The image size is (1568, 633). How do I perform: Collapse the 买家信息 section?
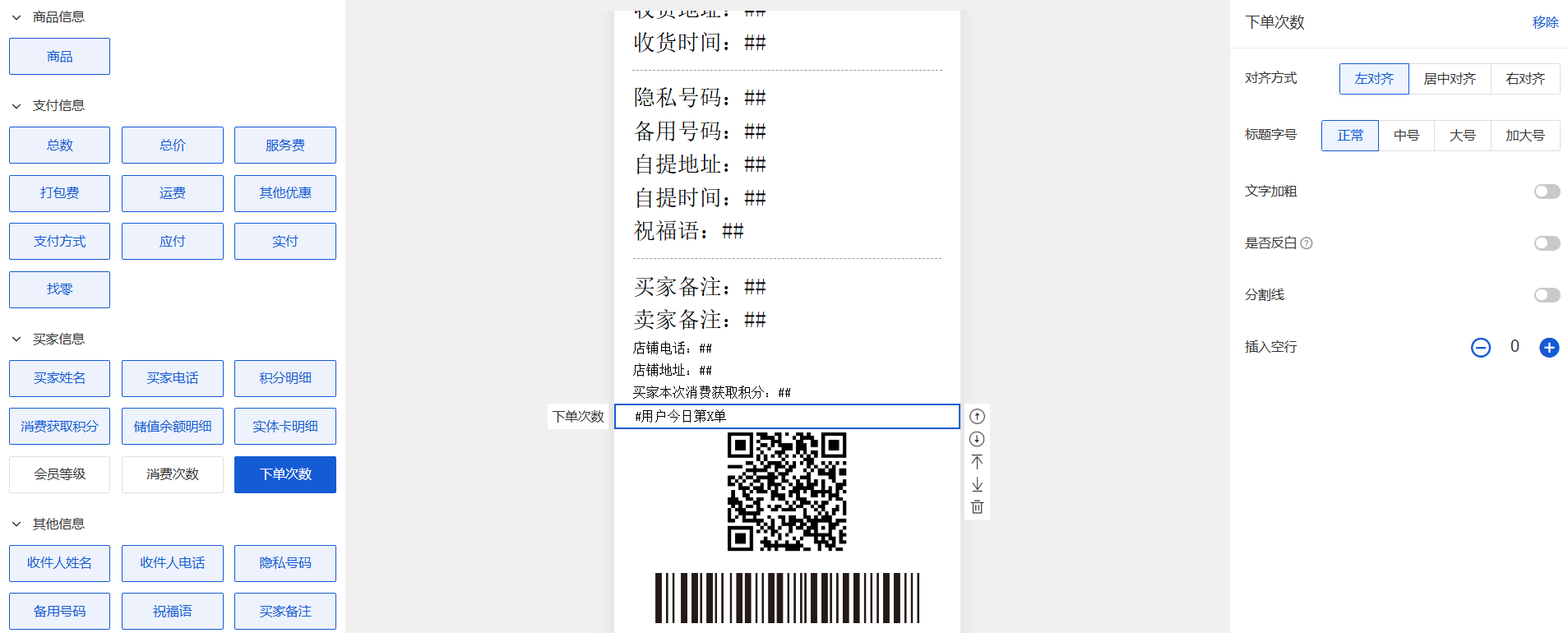[x=16, y=340]
